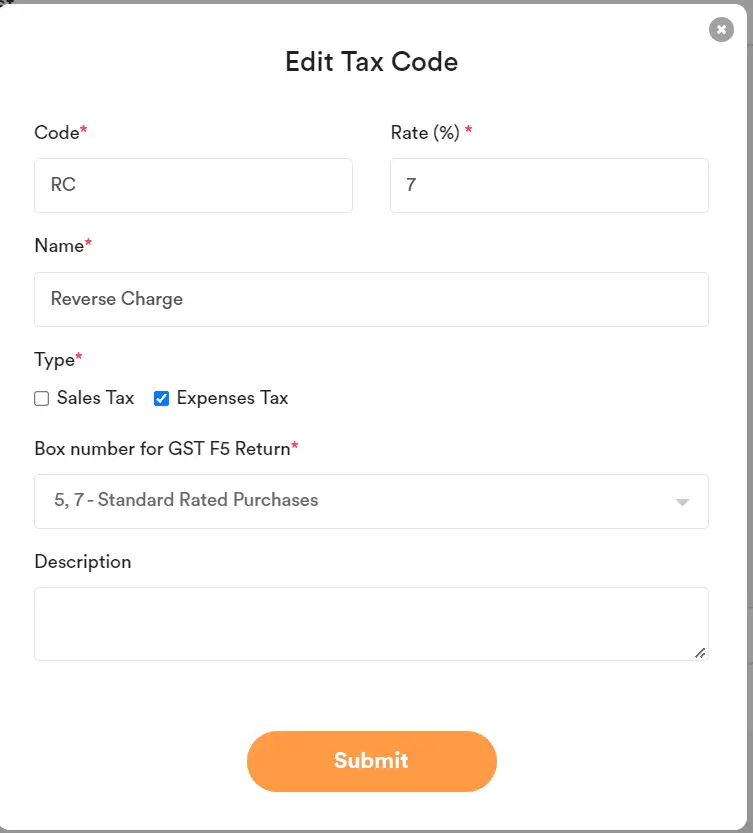Viewport: 753px width, 833px height.
Task: Uncheck the Expenses Tax checkbox
Action: (x=161, y=398)
